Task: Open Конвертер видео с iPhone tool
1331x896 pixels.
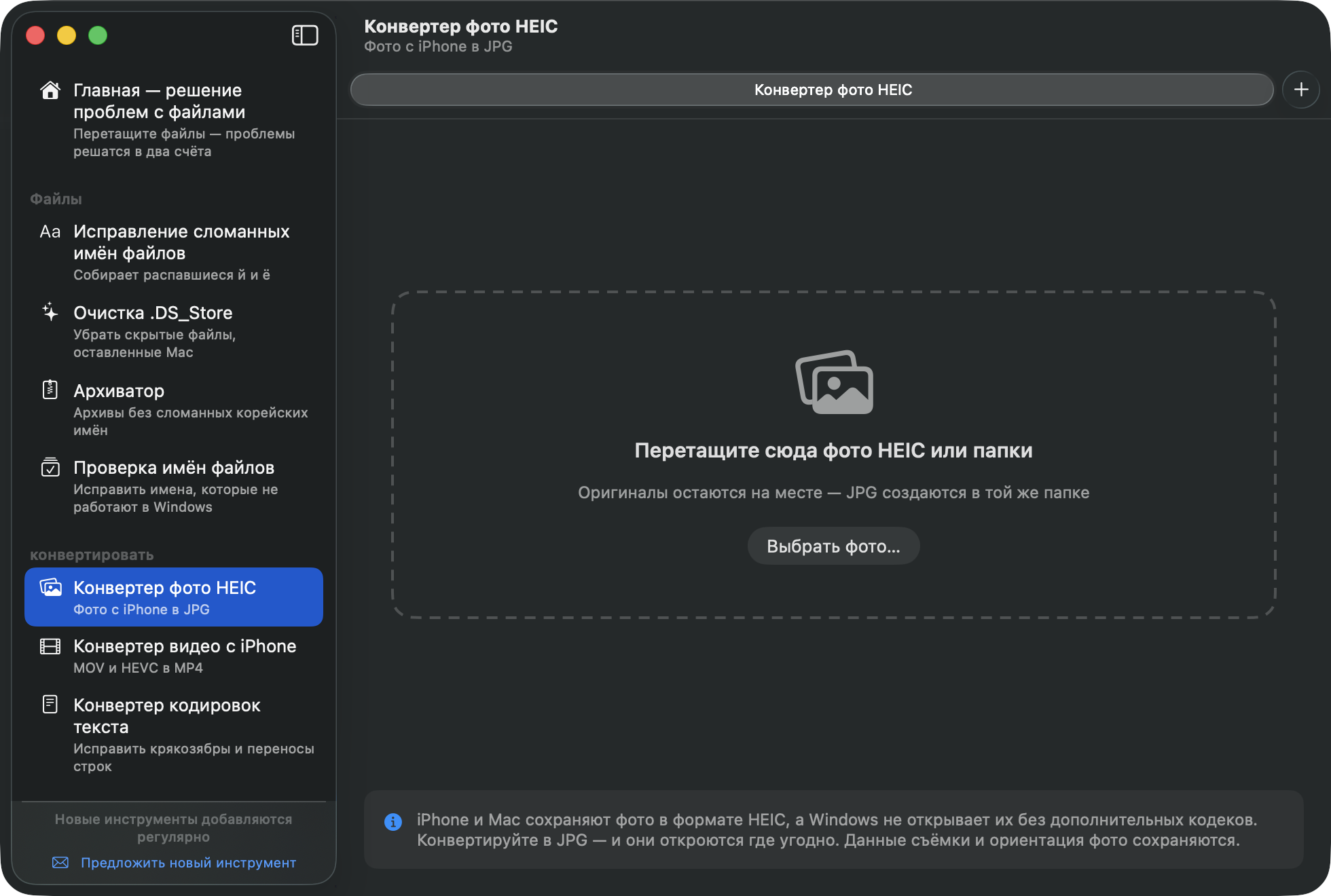Action: (x=174, y=656)
